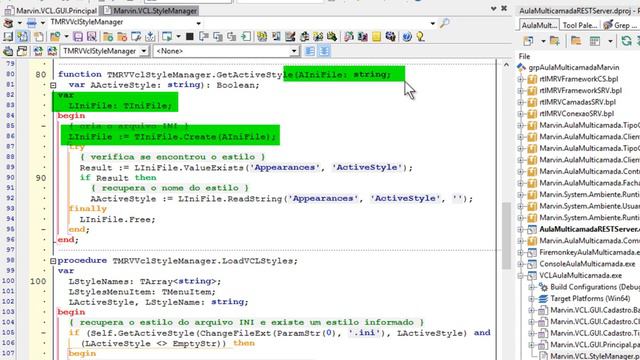Viewport: 640px width, 360px height.
Task: Click the copy pages toolbar icon
Action: coord(38,37)
